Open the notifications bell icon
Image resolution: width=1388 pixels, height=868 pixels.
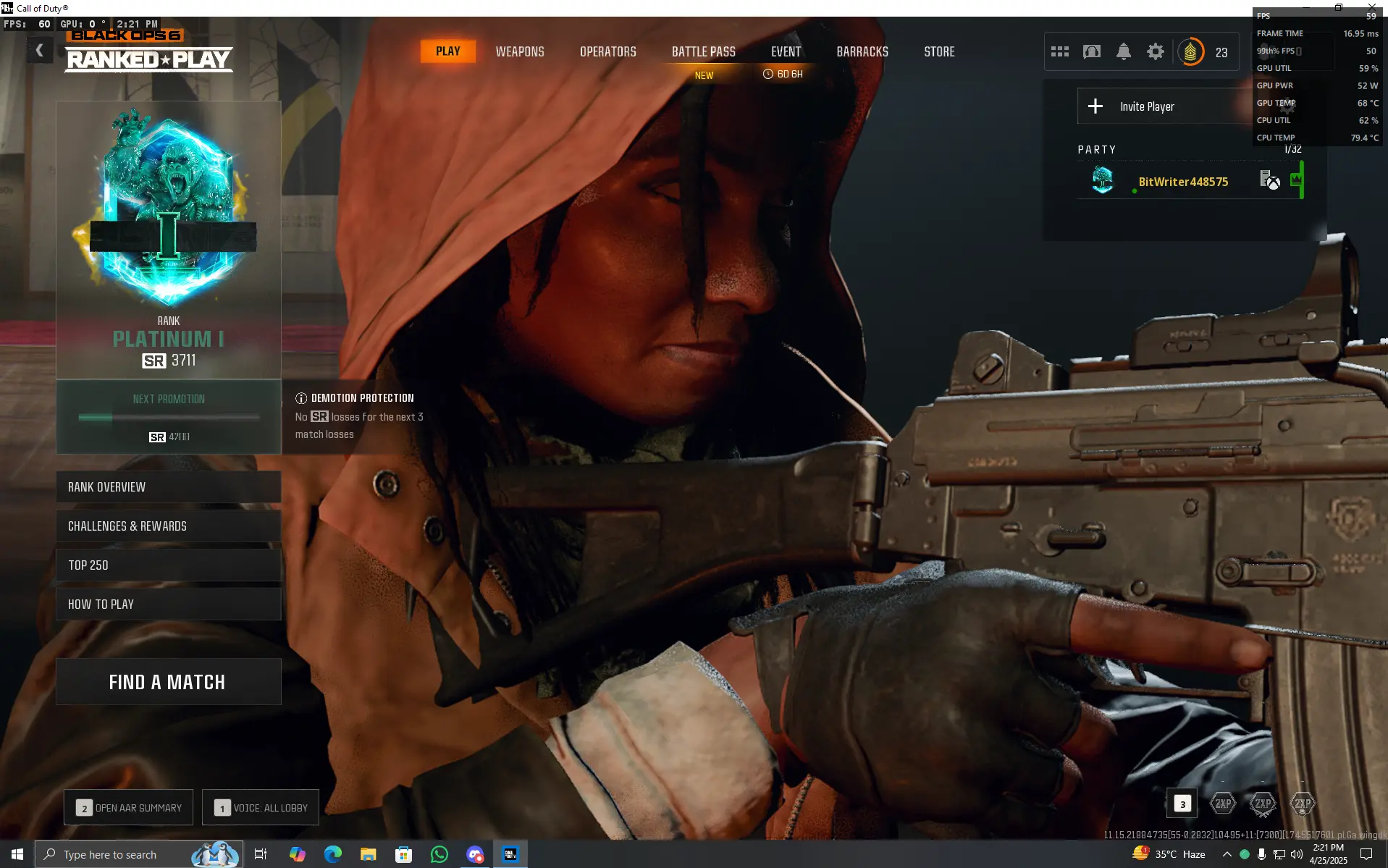pyautogui.click(x=1123, y=51)
